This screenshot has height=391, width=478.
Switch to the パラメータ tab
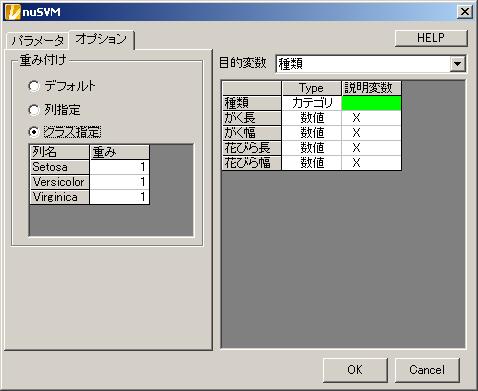pyautogui.click(x=37, y=41)
